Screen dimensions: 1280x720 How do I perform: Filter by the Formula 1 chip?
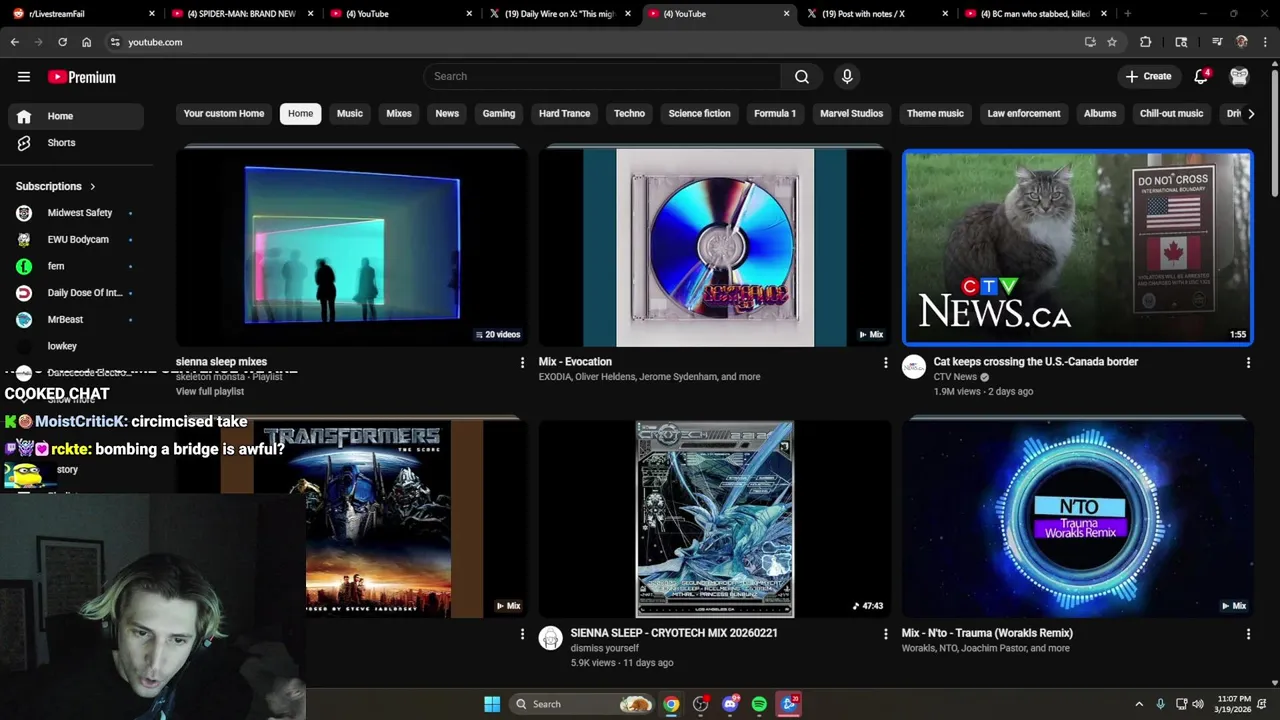[775, 114]
